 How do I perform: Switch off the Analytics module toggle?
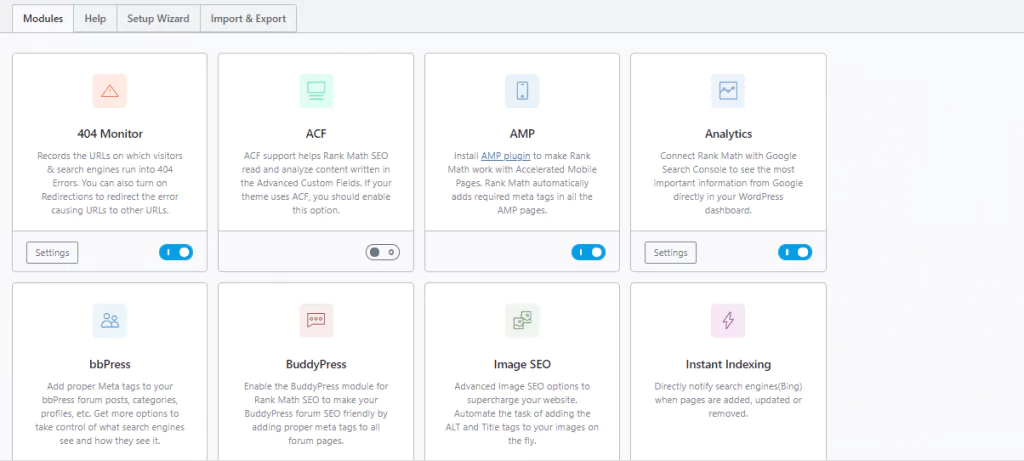tap(795, 252)
